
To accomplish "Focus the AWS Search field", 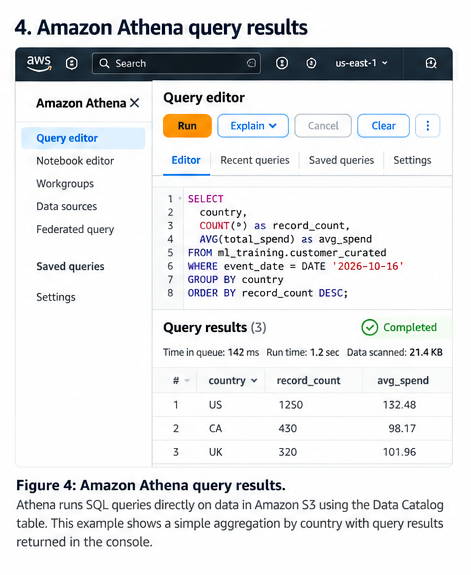I will click(x=176, y=63).
